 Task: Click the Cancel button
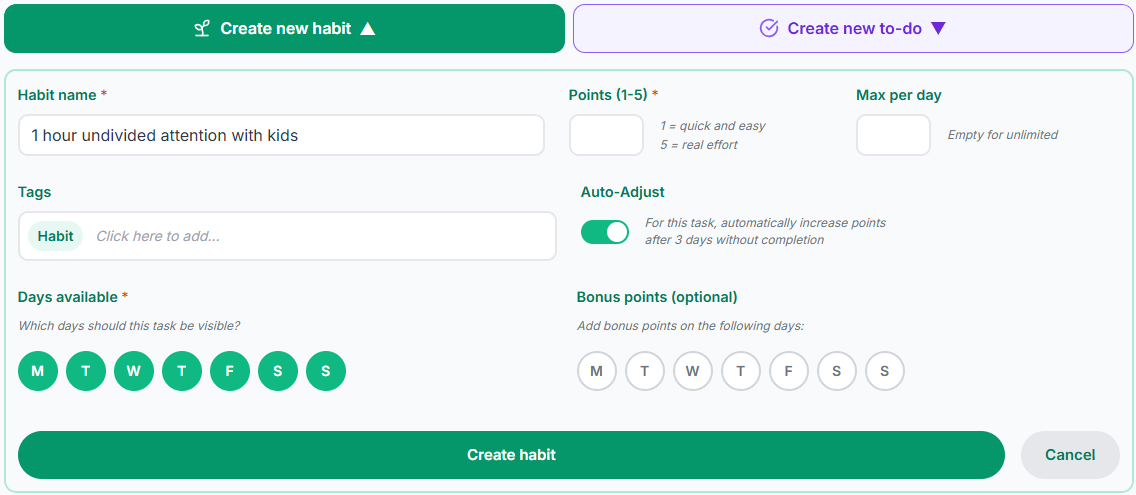coord(1070,455)
